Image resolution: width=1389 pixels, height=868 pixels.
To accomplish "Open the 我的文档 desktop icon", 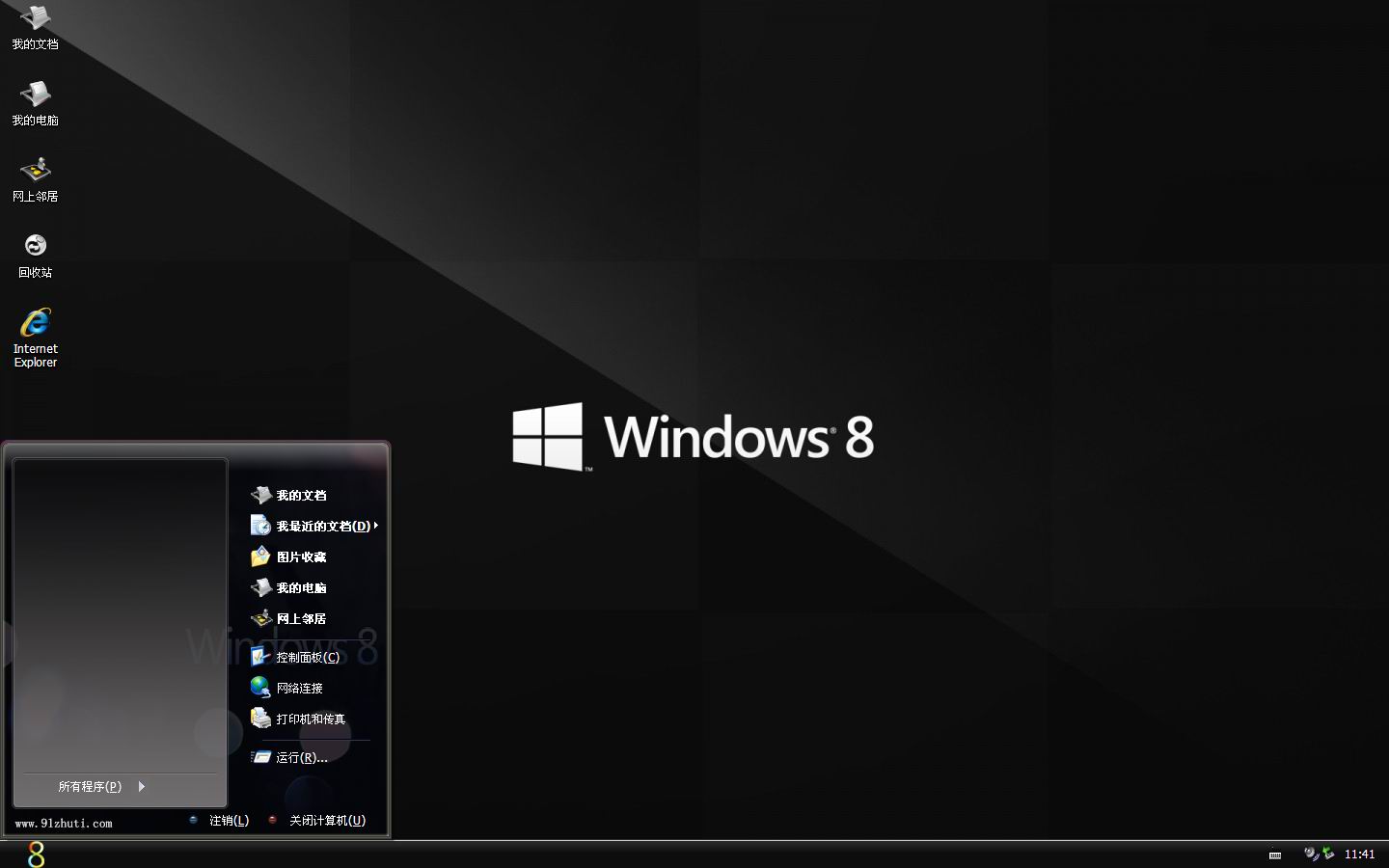I will coord(35,28).
